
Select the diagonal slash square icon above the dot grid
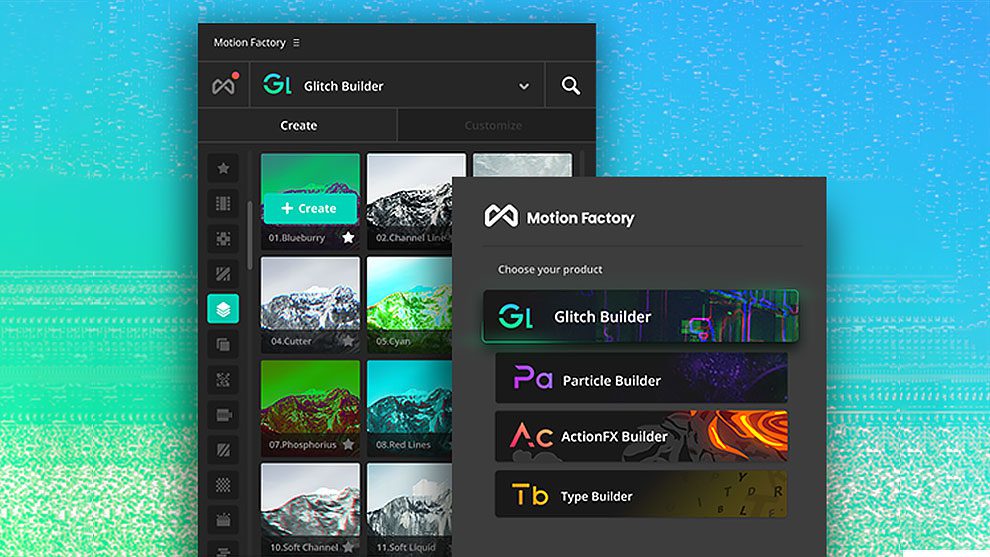click(223, 450)
